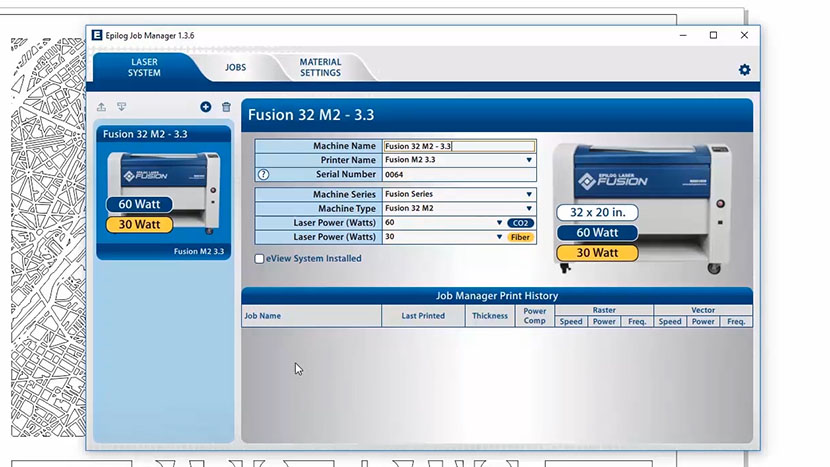Viewport: 830px width, 467px height.
Task: Select the Fusion 32 M2 machine thumbnail card
Action: click(x=164, y=192)
